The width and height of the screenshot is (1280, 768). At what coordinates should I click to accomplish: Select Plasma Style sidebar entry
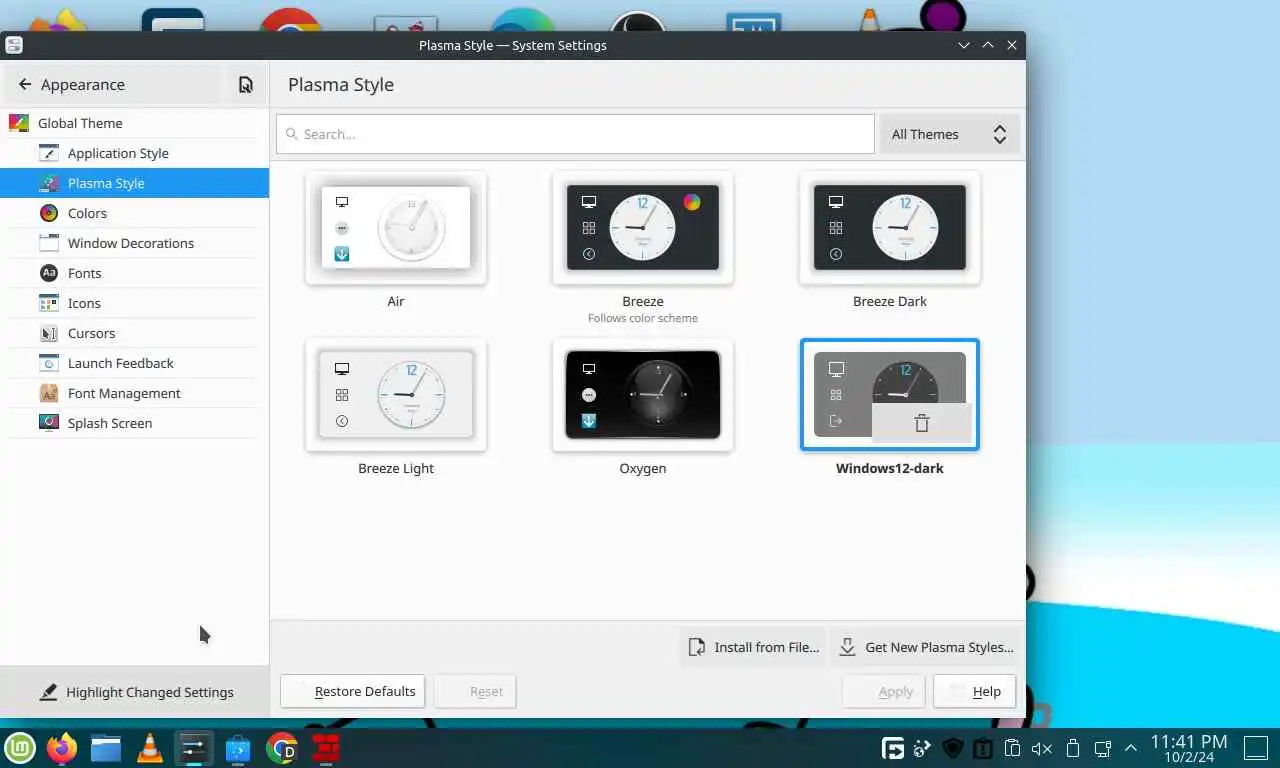[134, 183]
